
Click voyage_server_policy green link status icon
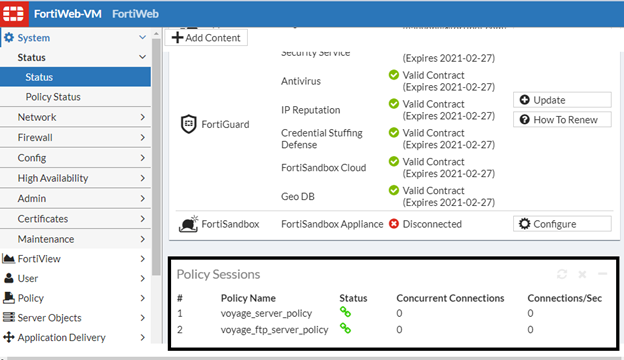pos(345,312)
